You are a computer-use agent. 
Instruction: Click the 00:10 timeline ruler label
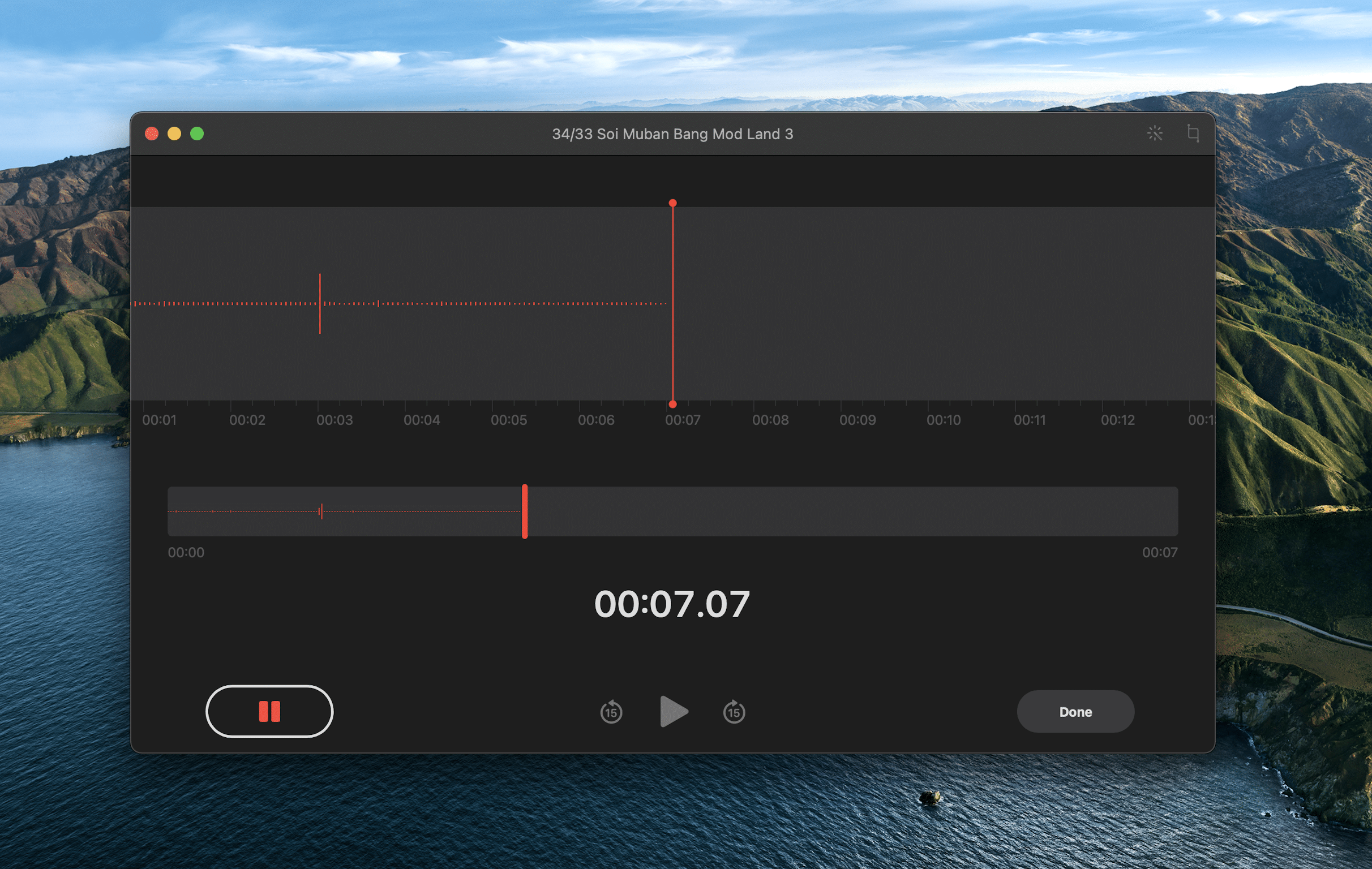944,420
